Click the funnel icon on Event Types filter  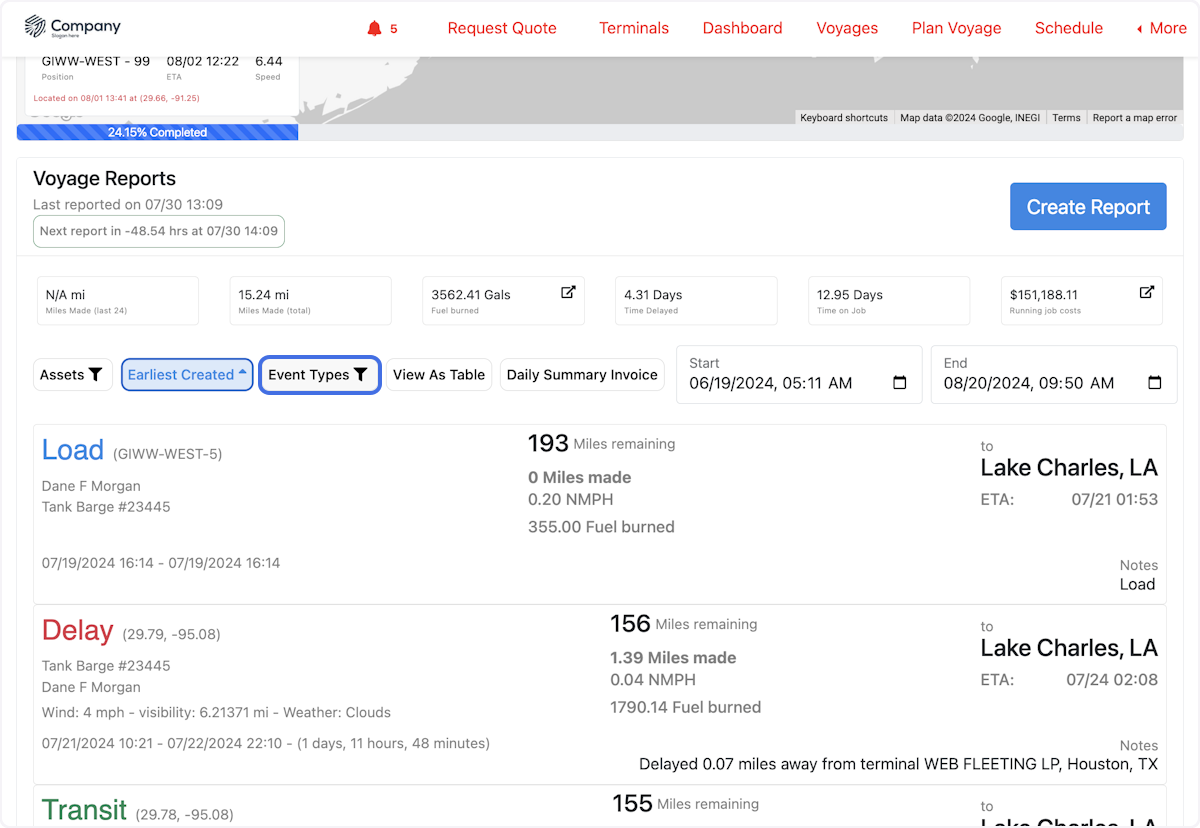(x=362, y=374)
